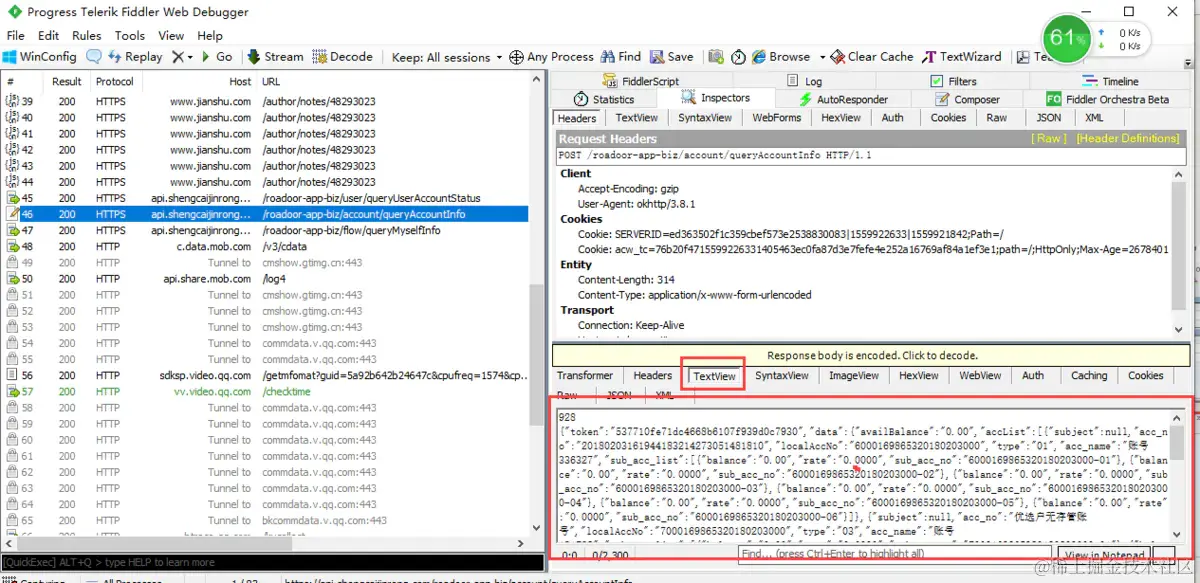Select request inspector XML tab
Screen dimensions: 1200x583
coord(1095,118)
